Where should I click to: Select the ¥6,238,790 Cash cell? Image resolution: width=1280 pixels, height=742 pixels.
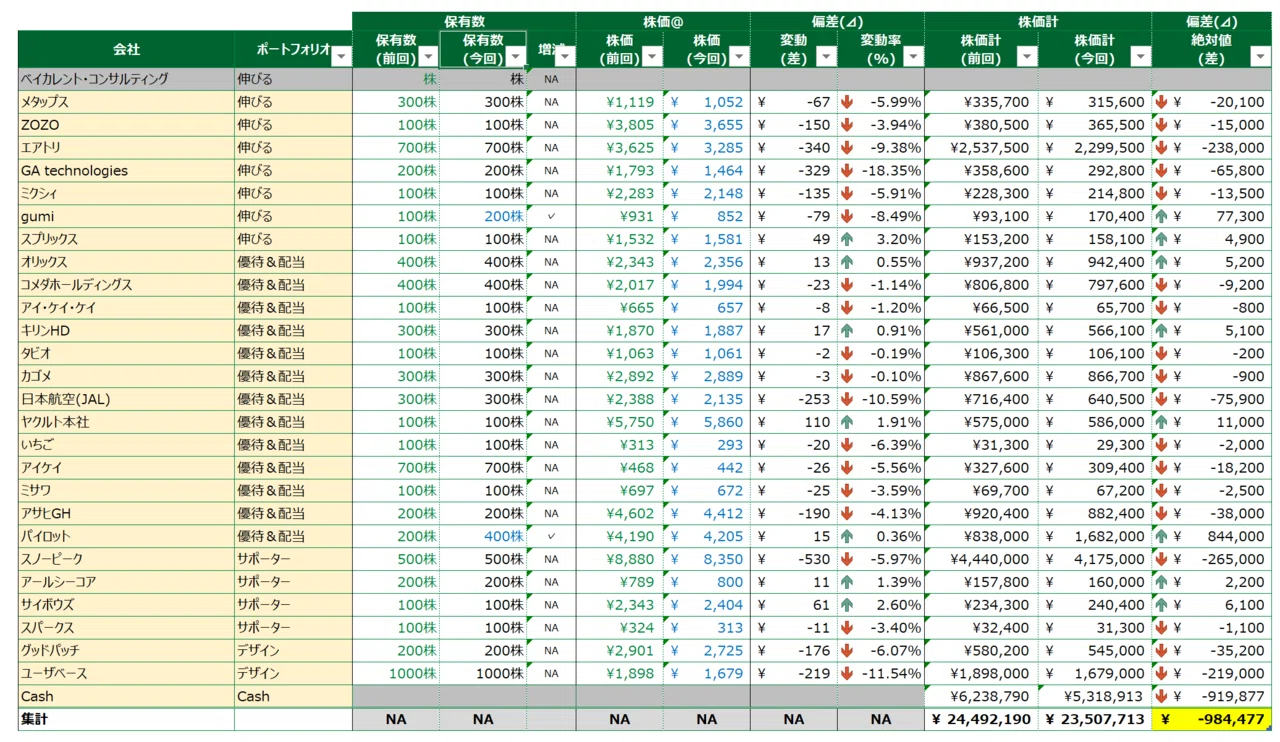click(x=981, y=696)
